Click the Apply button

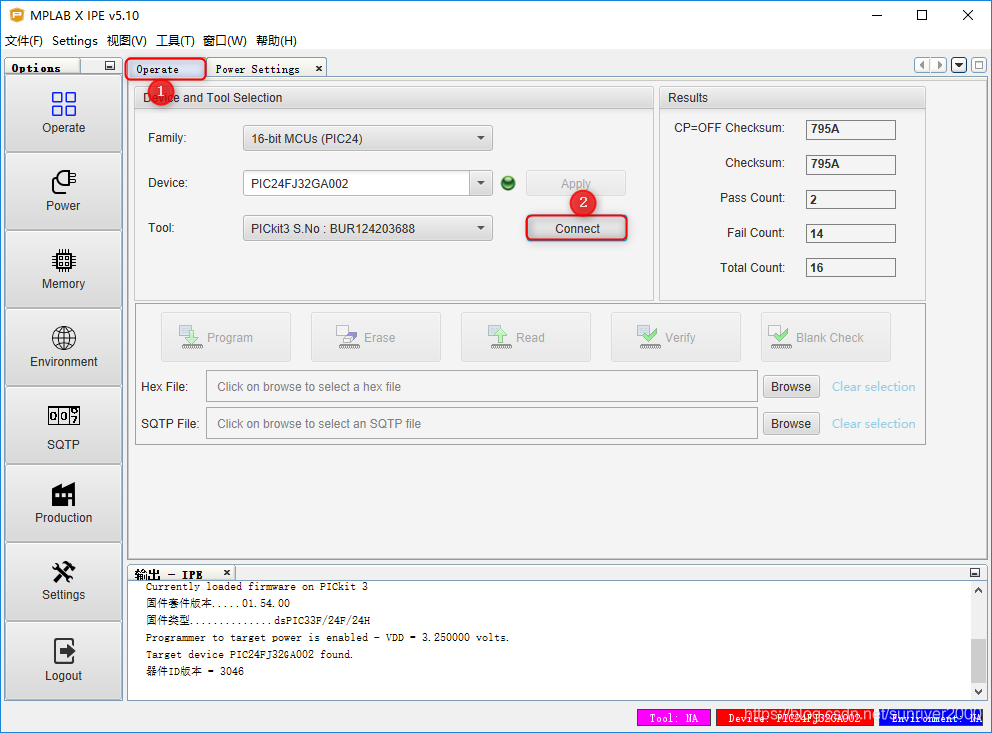tap(576, 183)
